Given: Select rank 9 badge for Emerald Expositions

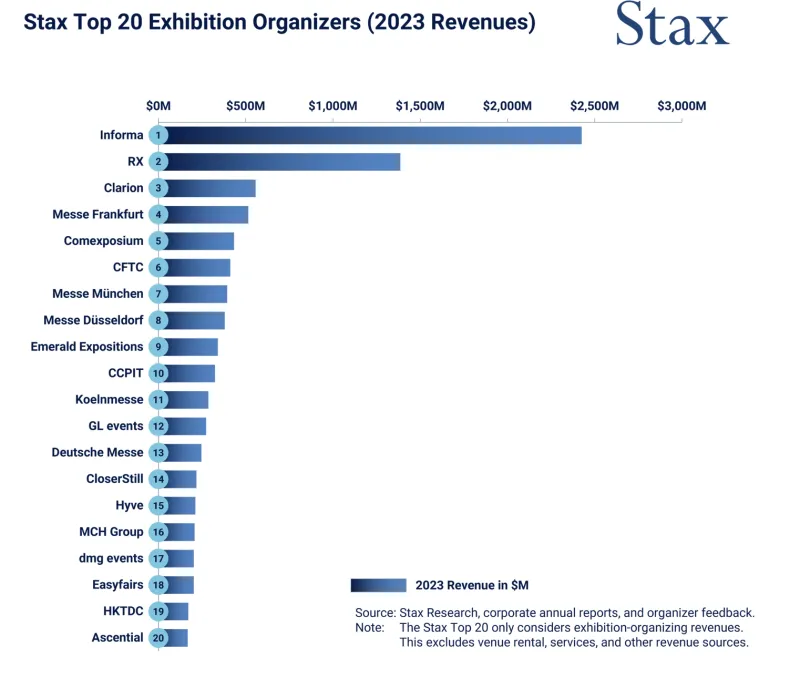Looking at the screenshot, I should pyautogui.click(x=158, y=347).
